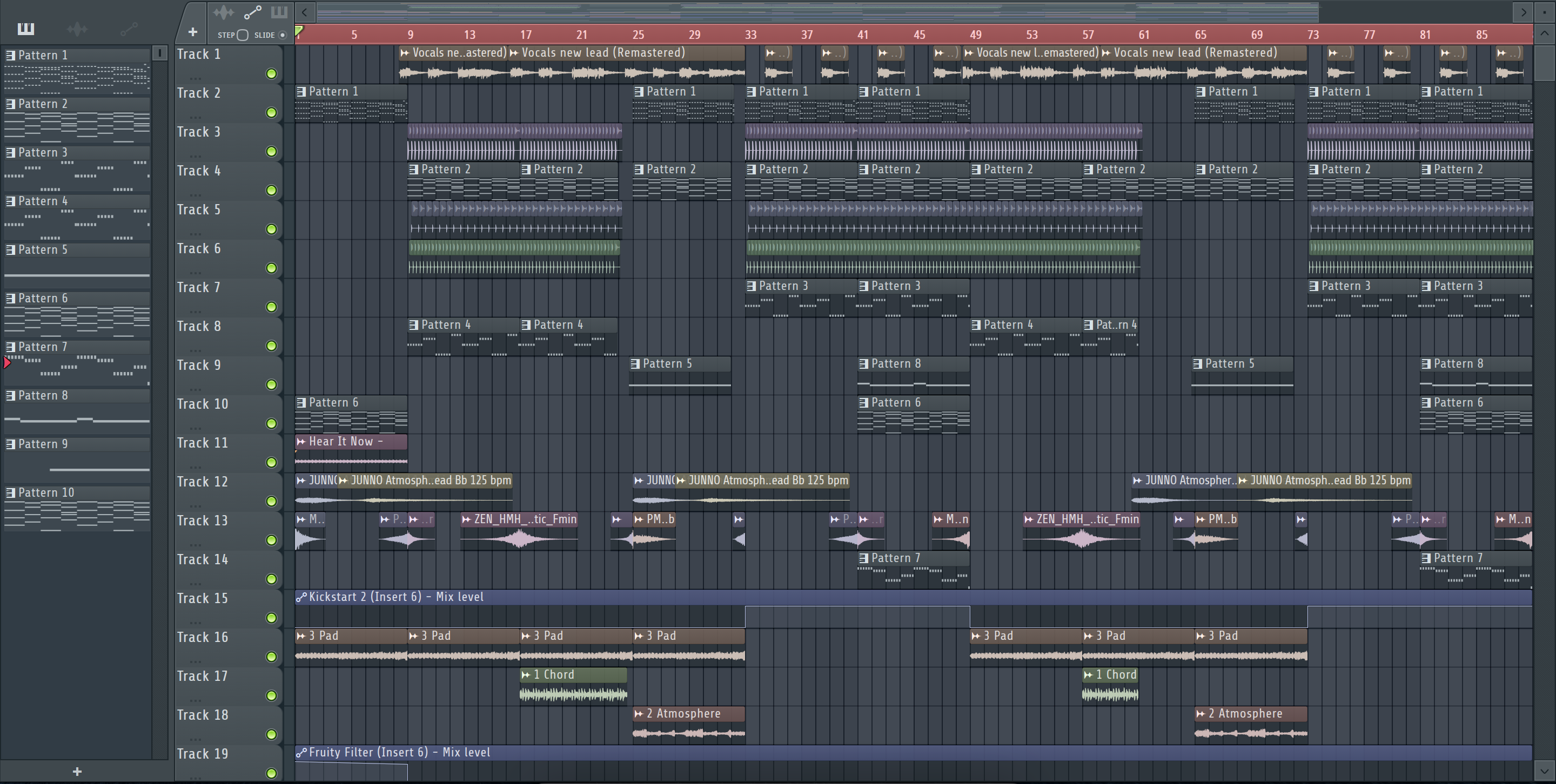Viewport: 1556px width, 784px height.
Task: Click the left arrow of timeline overview
Action: (304, 12)
